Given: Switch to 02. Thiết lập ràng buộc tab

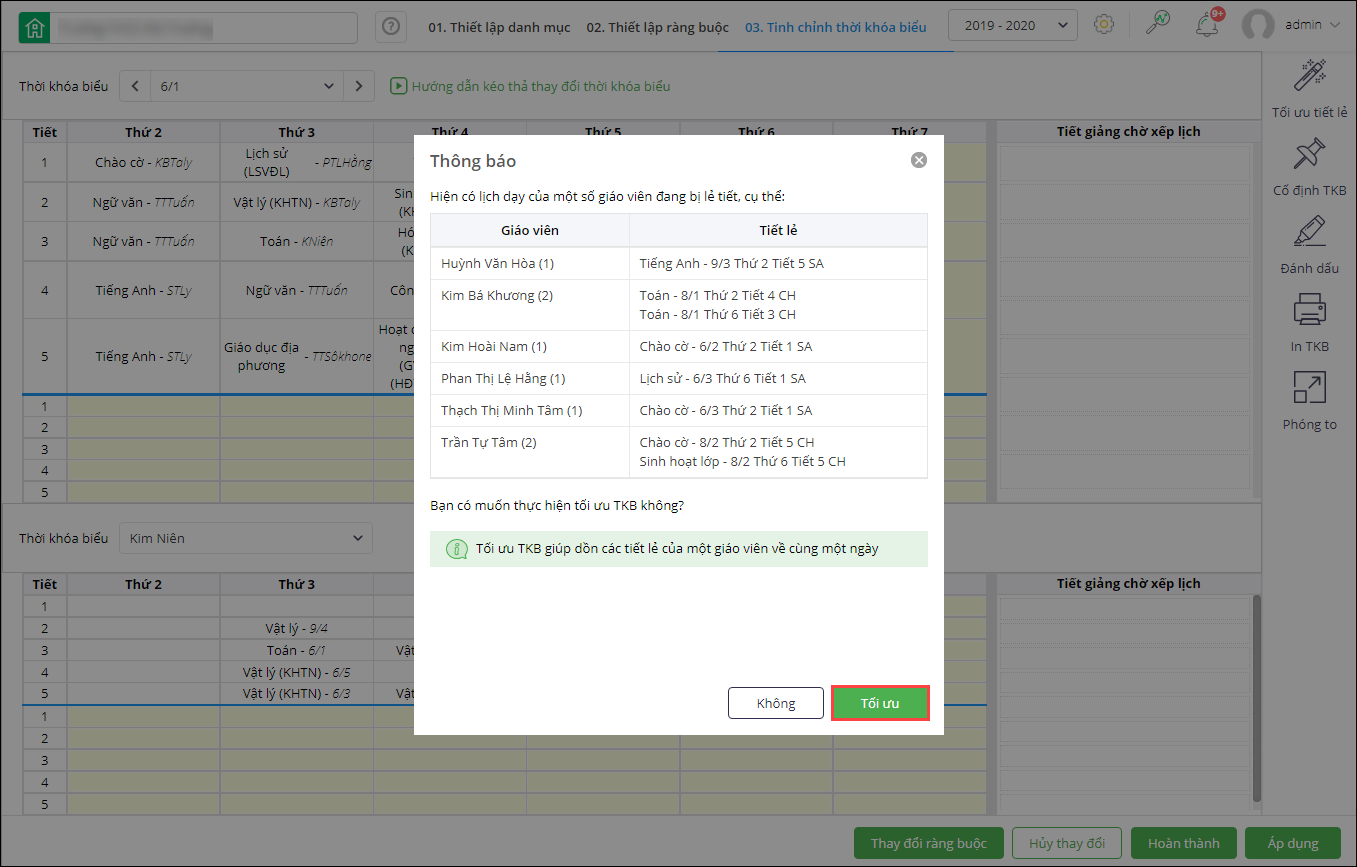Looking at the screenshot, I should click(657, 27).
